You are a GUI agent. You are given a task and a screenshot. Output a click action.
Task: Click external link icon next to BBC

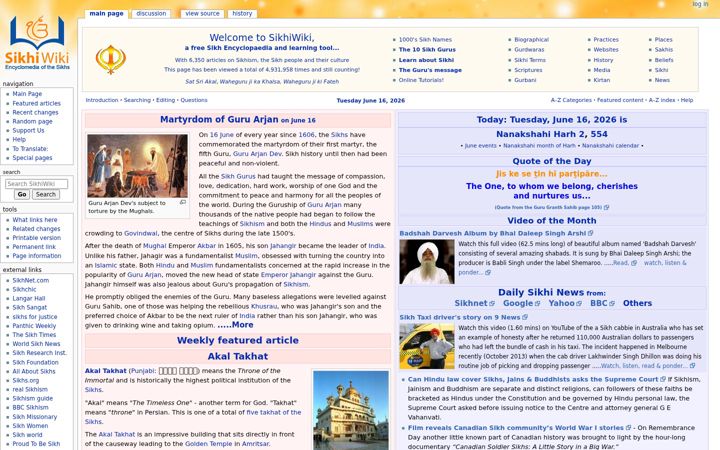612,304
